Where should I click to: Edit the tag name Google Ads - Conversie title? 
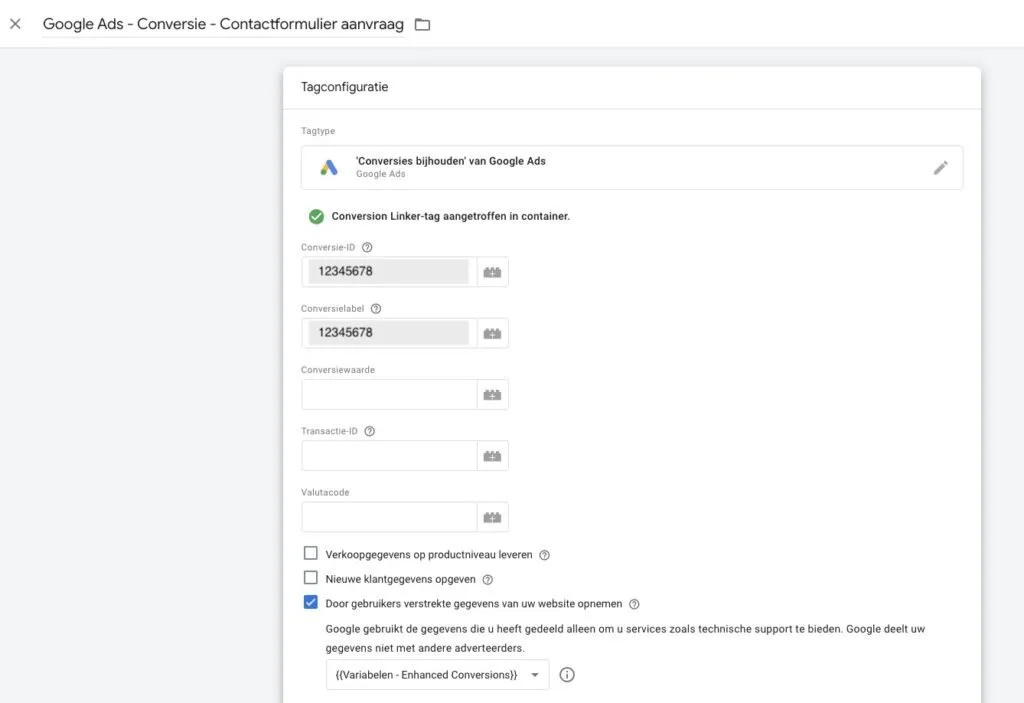pos(223,24)
